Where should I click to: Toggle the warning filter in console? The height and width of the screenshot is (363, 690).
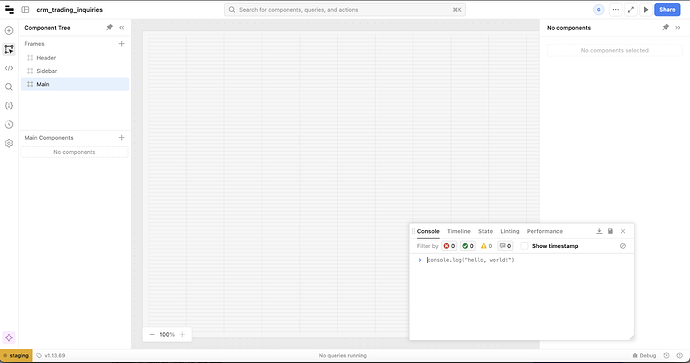click(x=486, y=246)
